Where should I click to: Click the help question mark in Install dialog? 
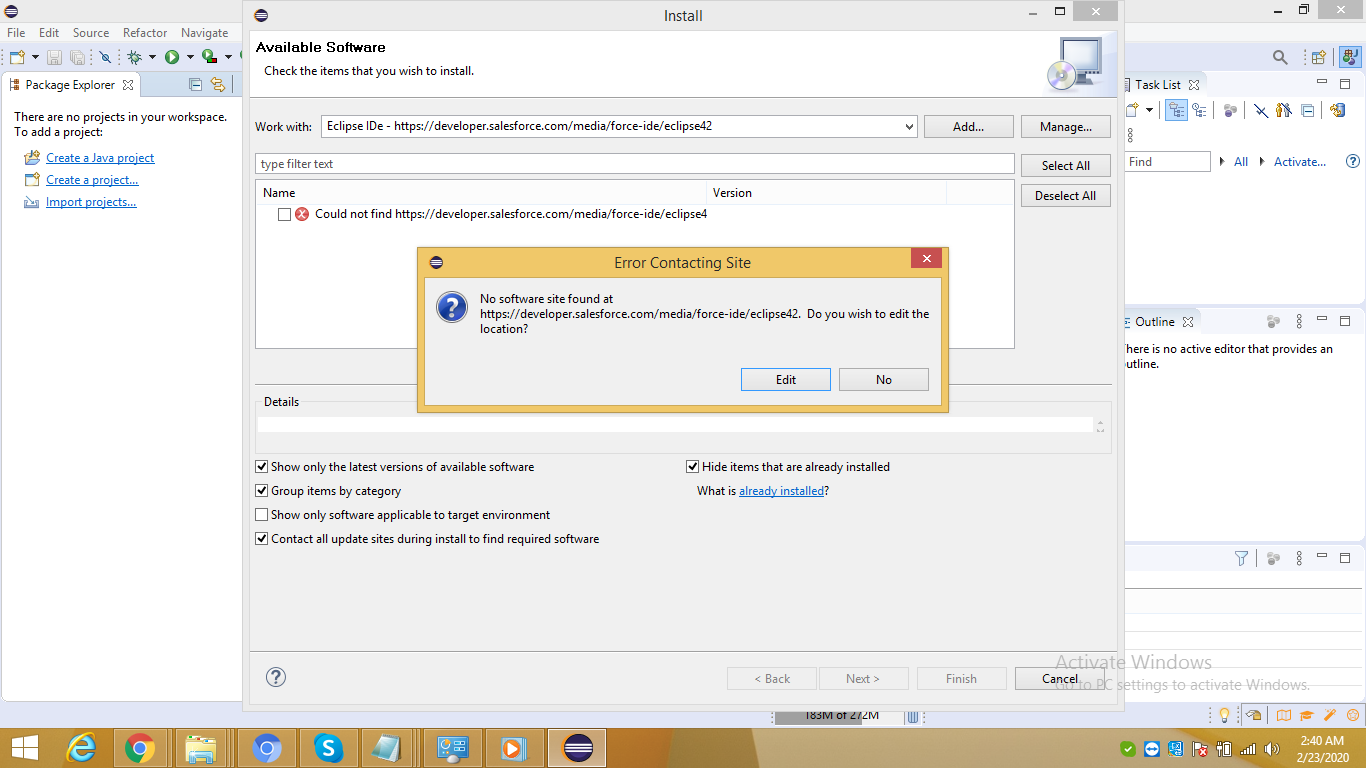pyautogui.click(x=276, y=677)
